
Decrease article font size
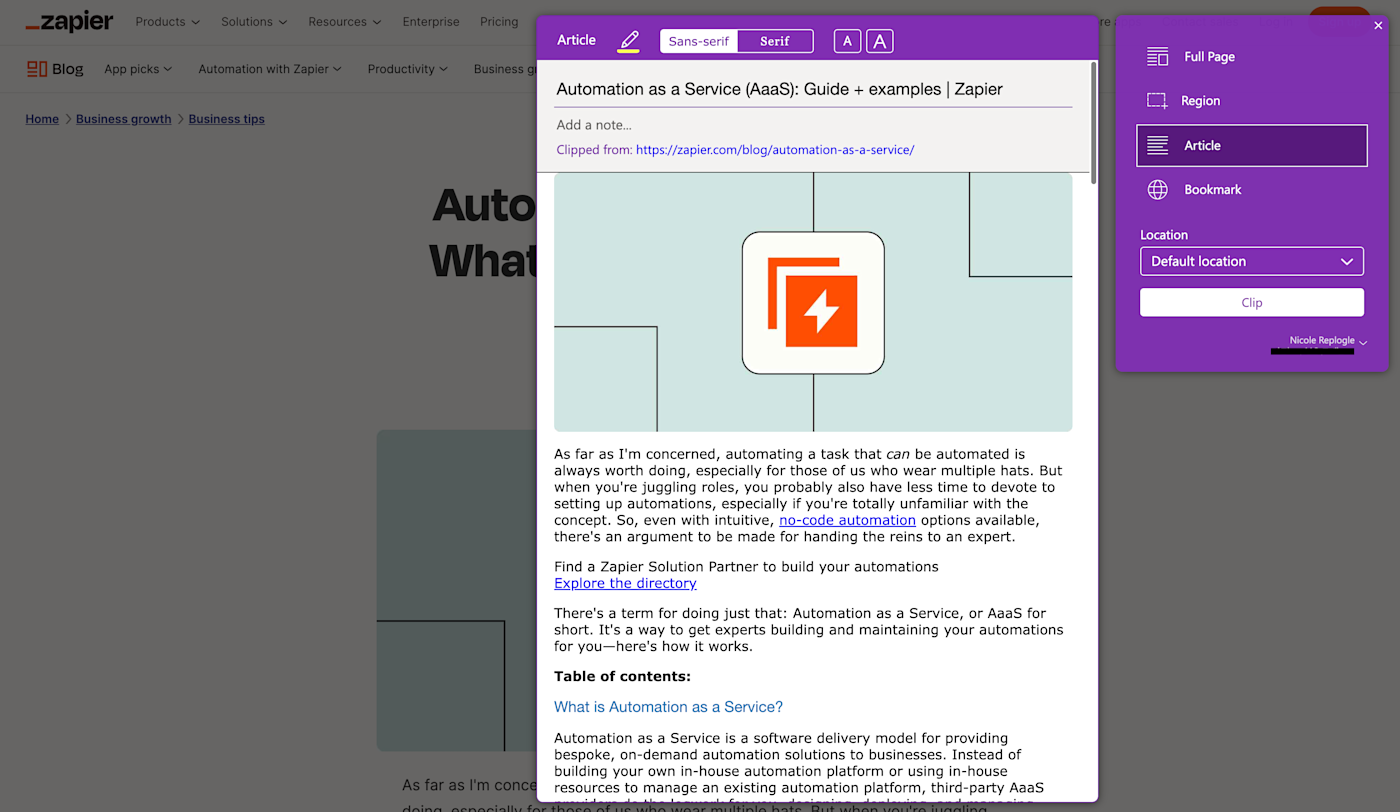point(847,41)
